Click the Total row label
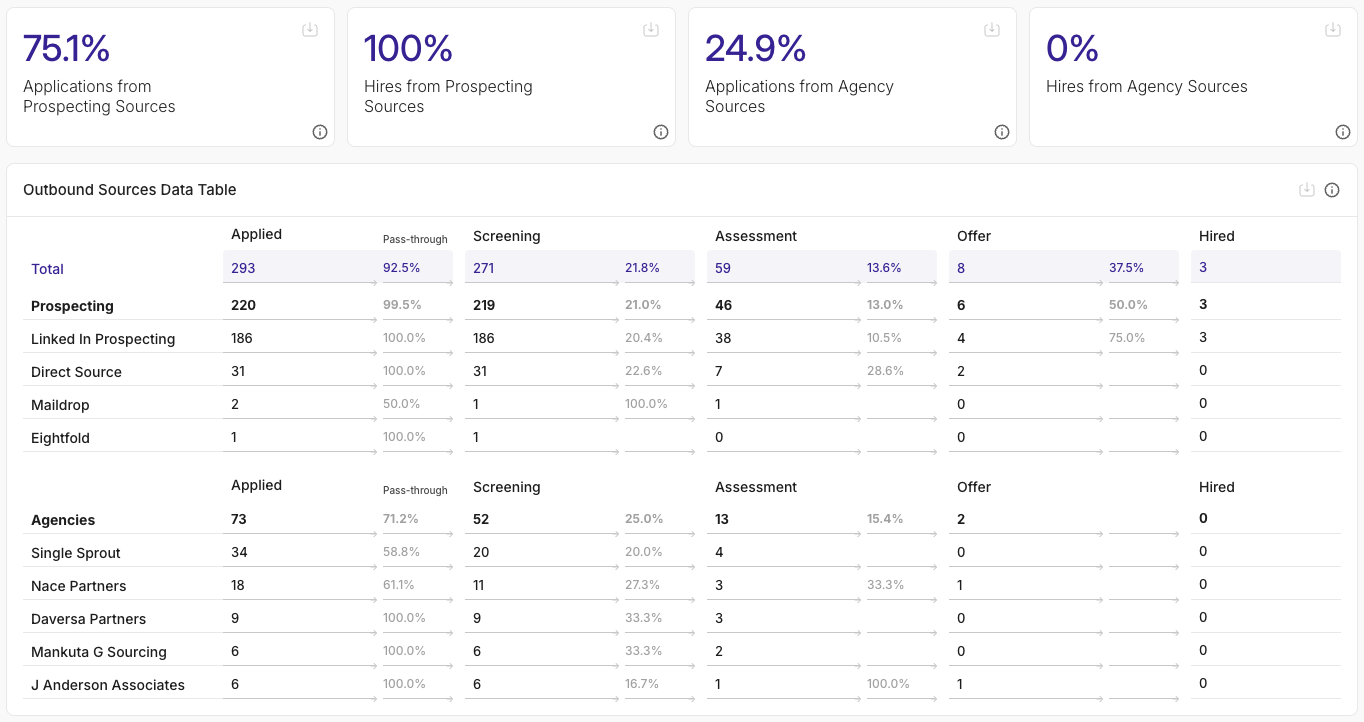 [47, 269]
